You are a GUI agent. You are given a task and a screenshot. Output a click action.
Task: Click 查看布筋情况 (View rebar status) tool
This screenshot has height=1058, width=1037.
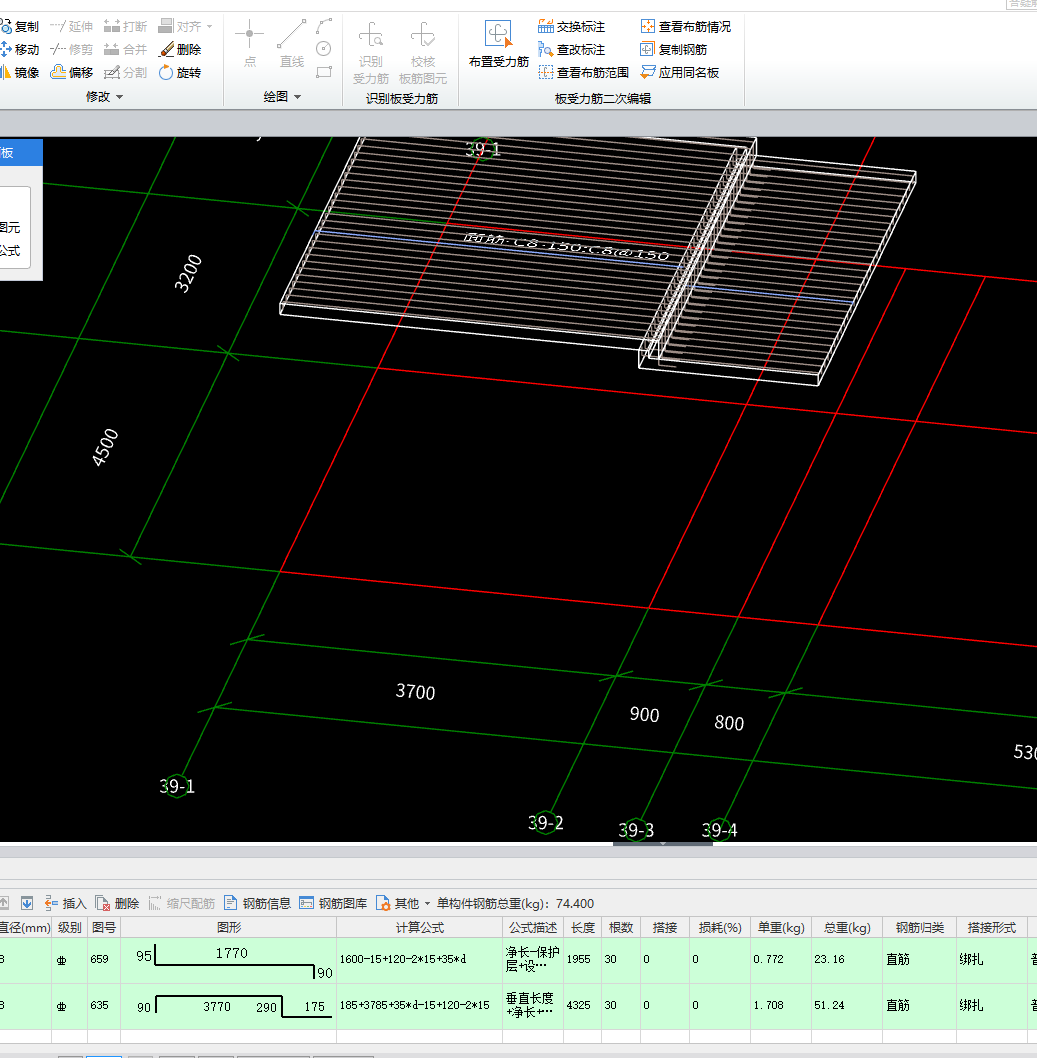pos(685,26)
